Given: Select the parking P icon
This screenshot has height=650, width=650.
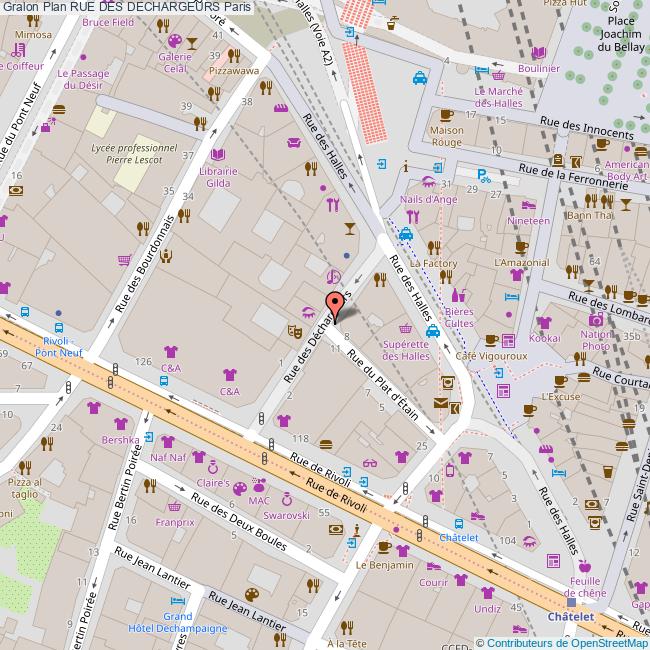Looking at the screenshot, I should pos(484,175).
